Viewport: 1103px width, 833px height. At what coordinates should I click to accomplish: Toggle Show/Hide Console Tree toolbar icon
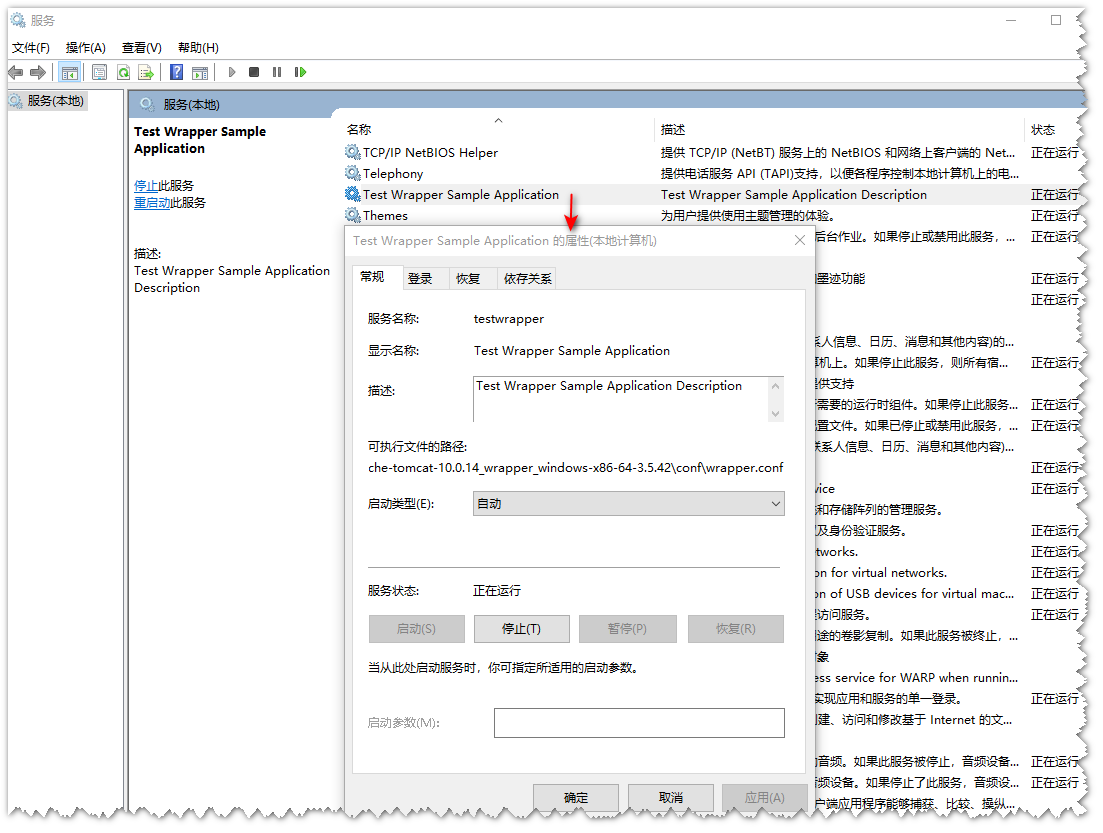click(x=69, y=72)
